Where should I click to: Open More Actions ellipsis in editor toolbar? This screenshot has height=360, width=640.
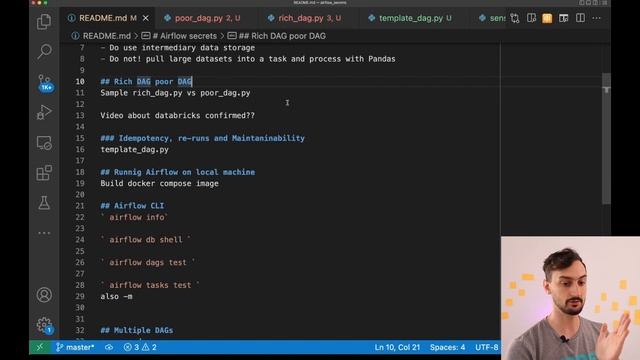[x=596, y=18]
